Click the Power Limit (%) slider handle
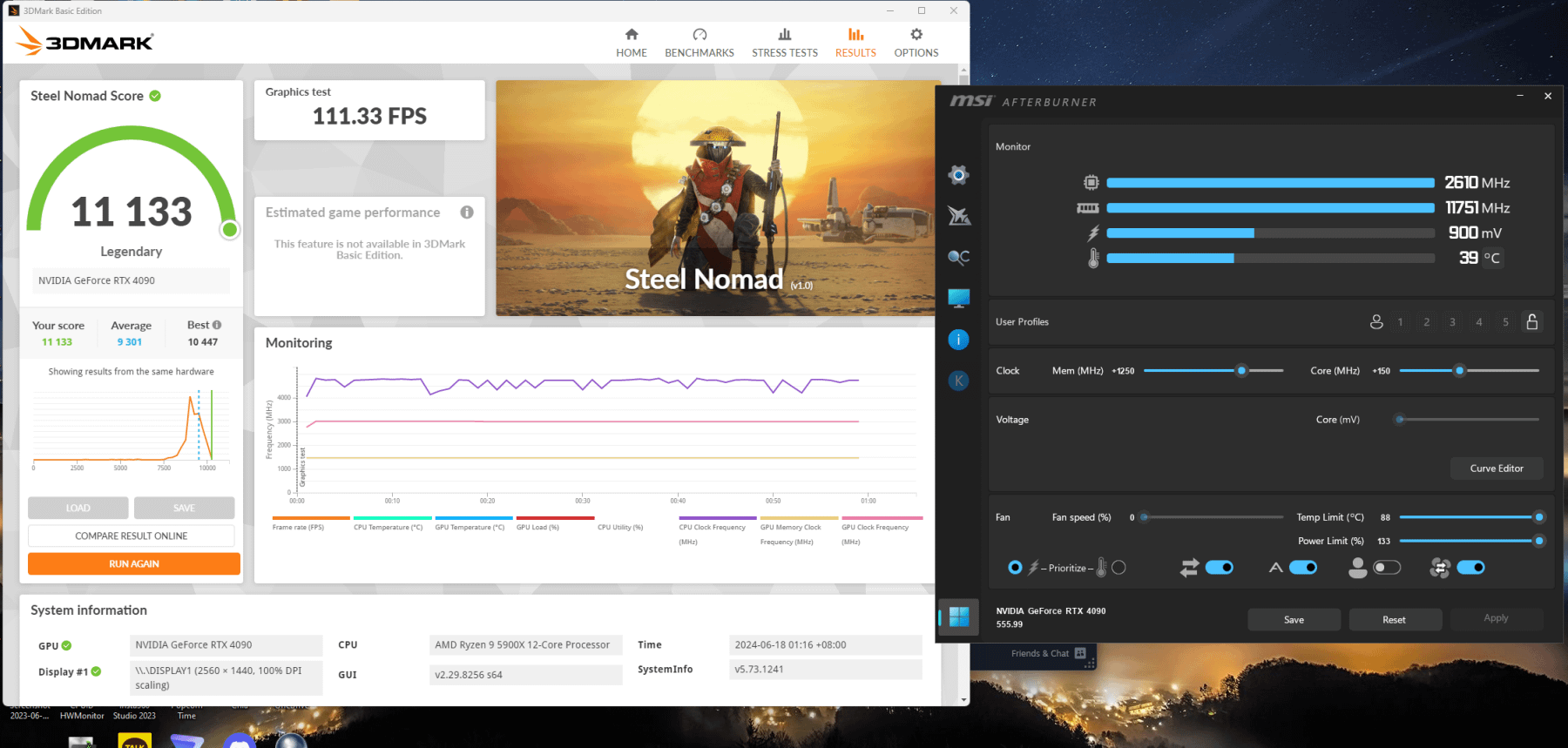 tap(1539, 541)
